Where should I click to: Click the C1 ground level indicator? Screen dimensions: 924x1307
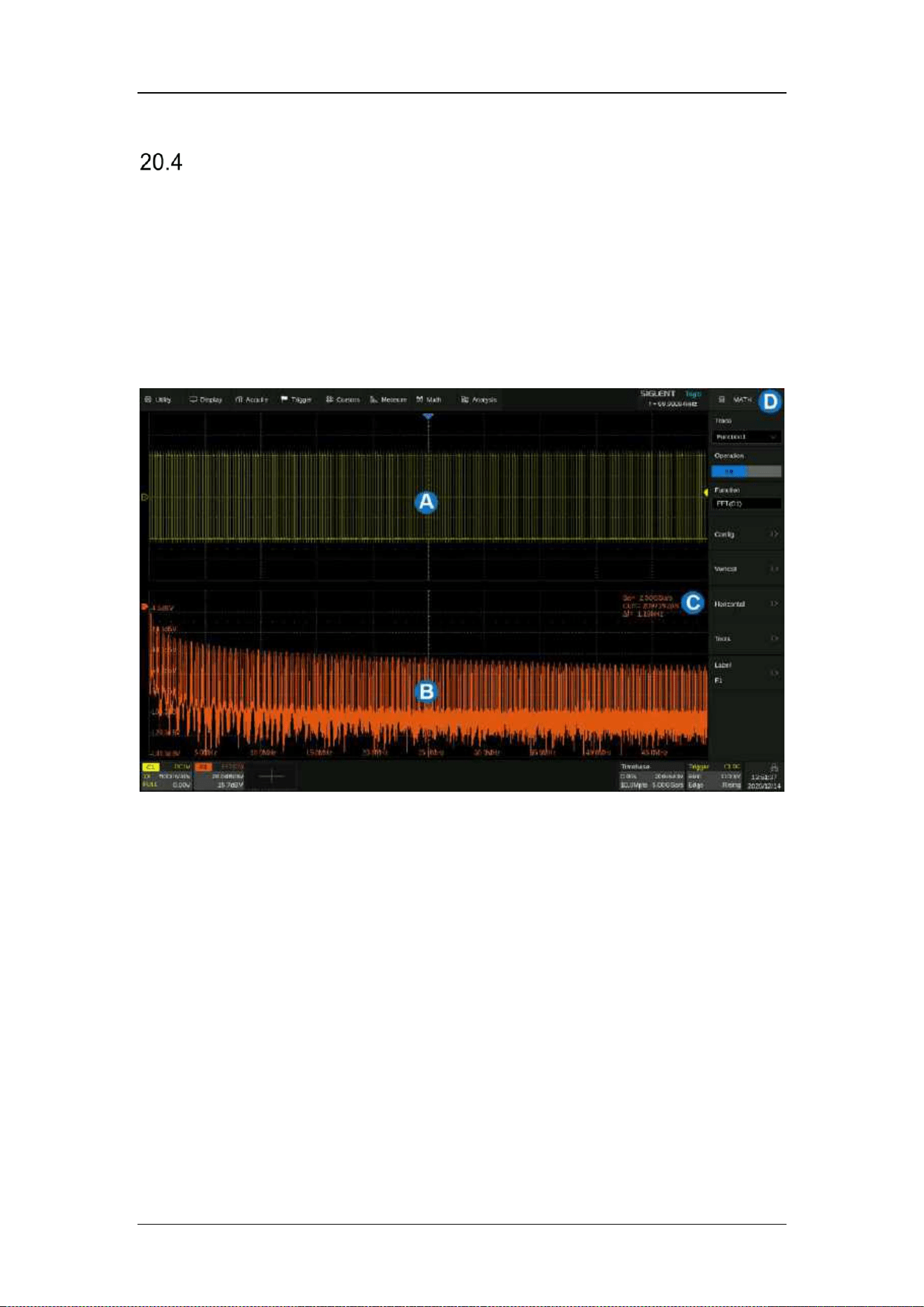point(144,497)
